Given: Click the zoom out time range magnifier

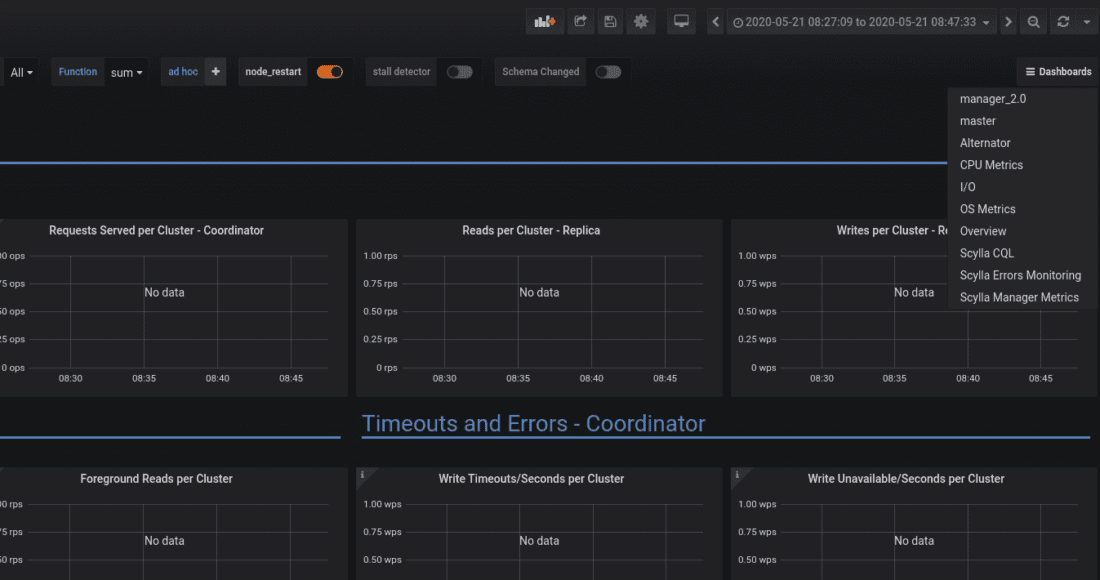Looking at the screenshot, I should pyautogui.click(x=1034, y=21).
